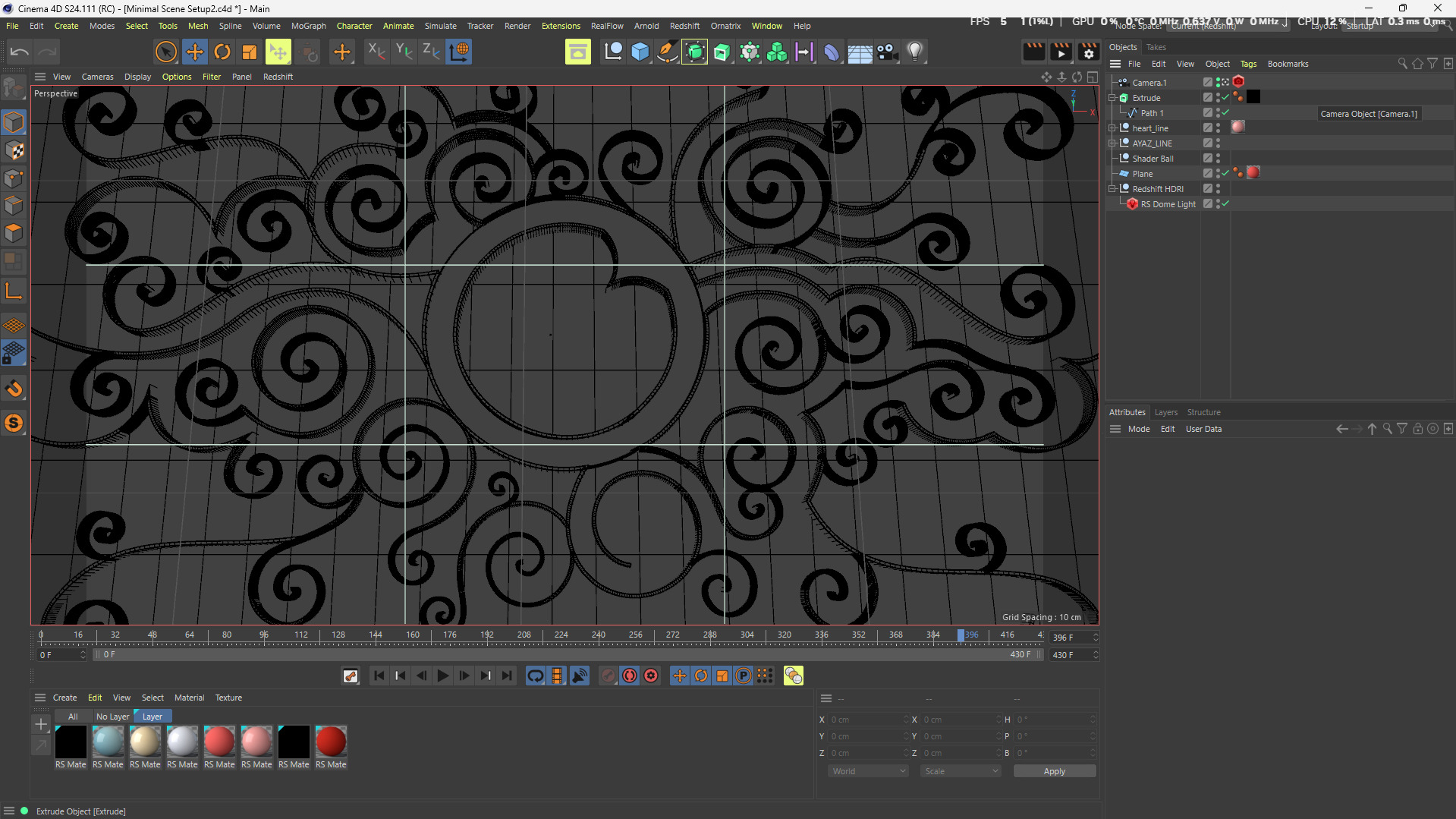This screenshot has width=1456, height=819.
Task: Select the All material filter
Action: pyautogui.click(x=73, y=717)
